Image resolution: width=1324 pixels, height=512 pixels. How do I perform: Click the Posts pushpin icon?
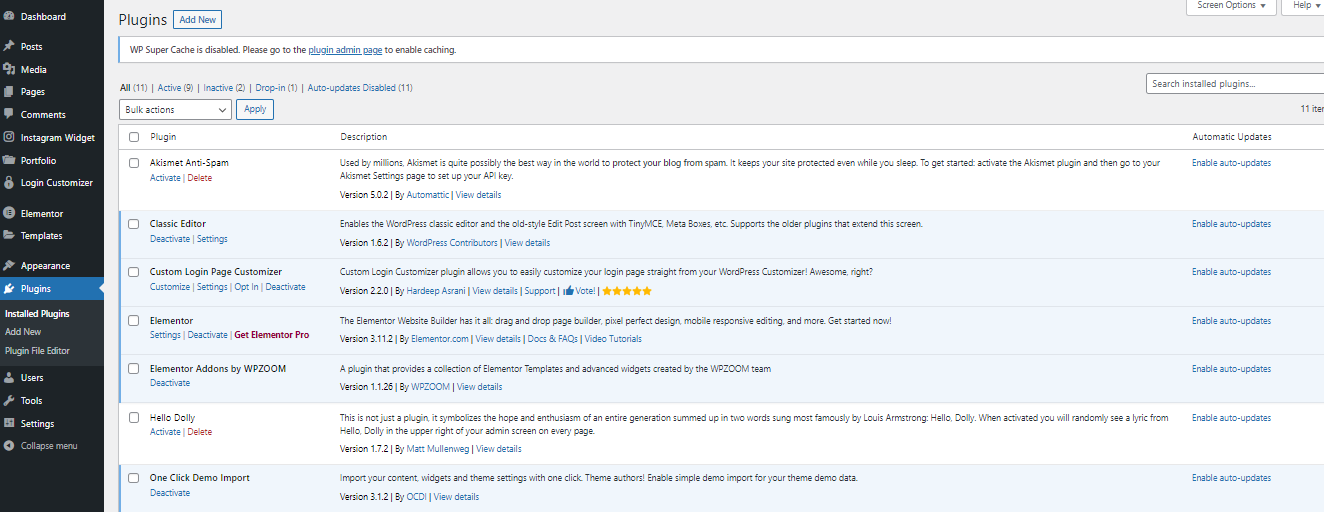pyautogui.click(x=9, y=46)
